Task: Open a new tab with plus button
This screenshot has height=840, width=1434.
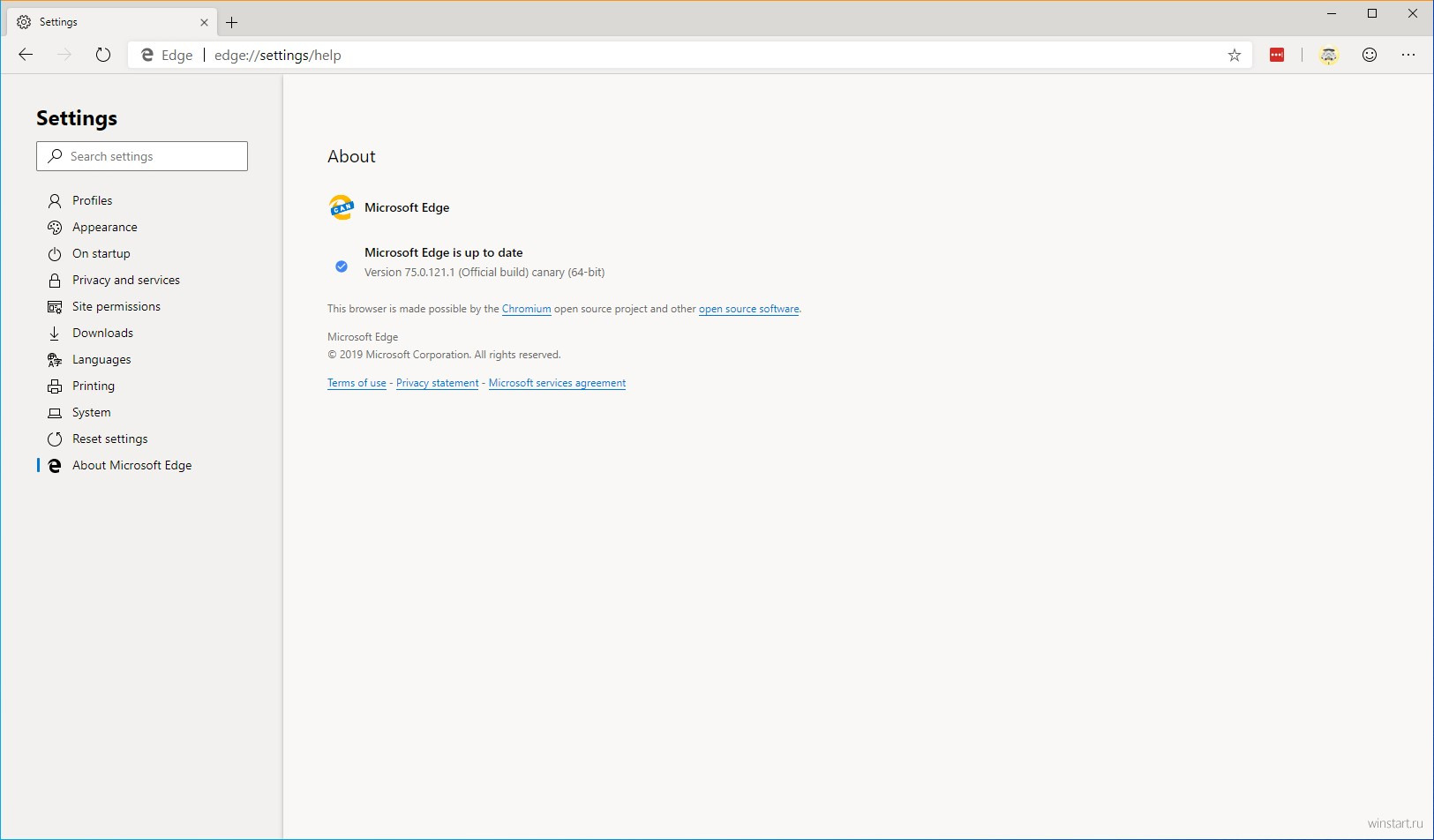Action: (232, 22)
